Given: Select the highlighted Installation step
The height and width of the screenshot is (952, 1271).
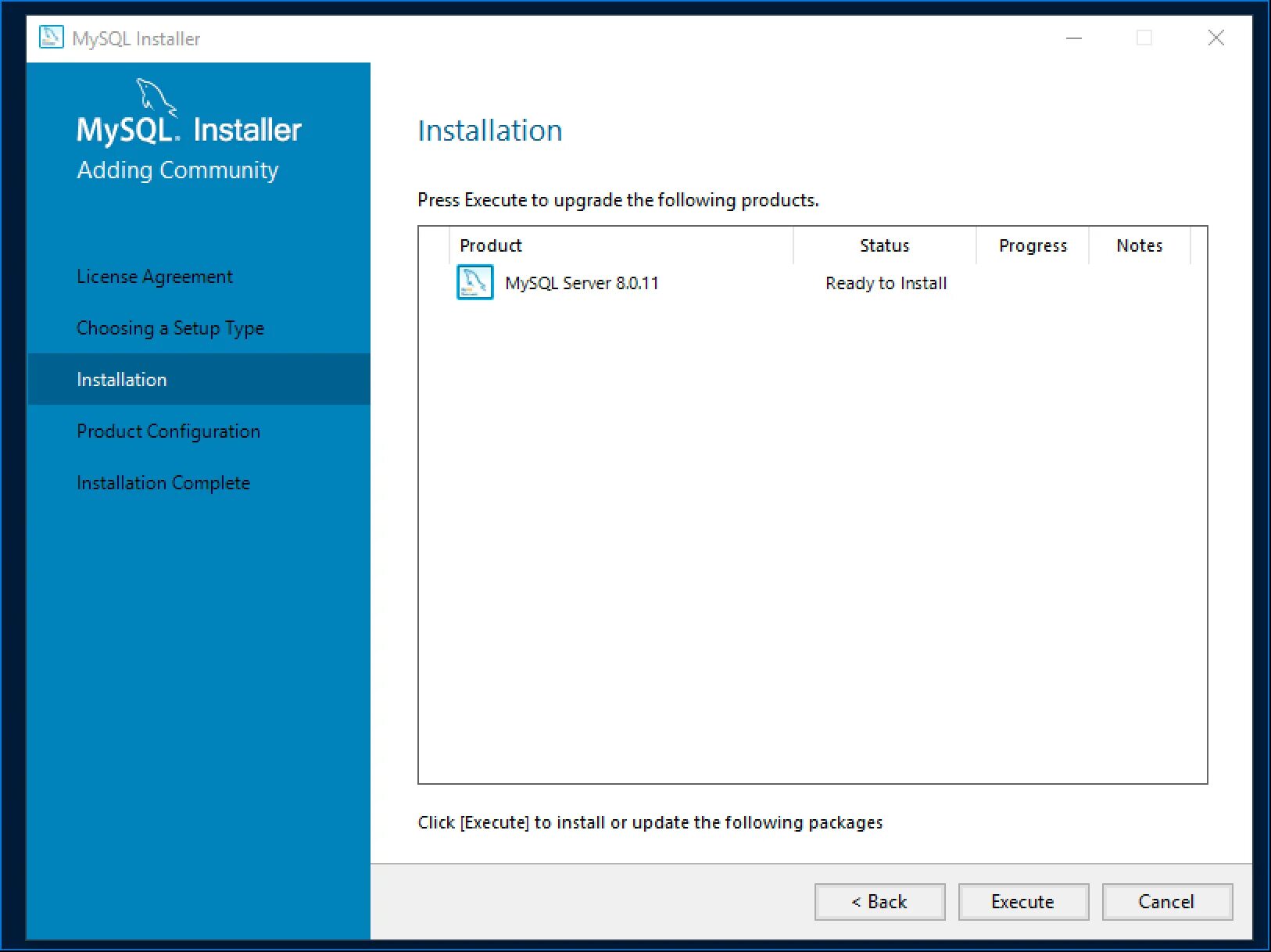Looking at the screenshot, I should (121, 379).
